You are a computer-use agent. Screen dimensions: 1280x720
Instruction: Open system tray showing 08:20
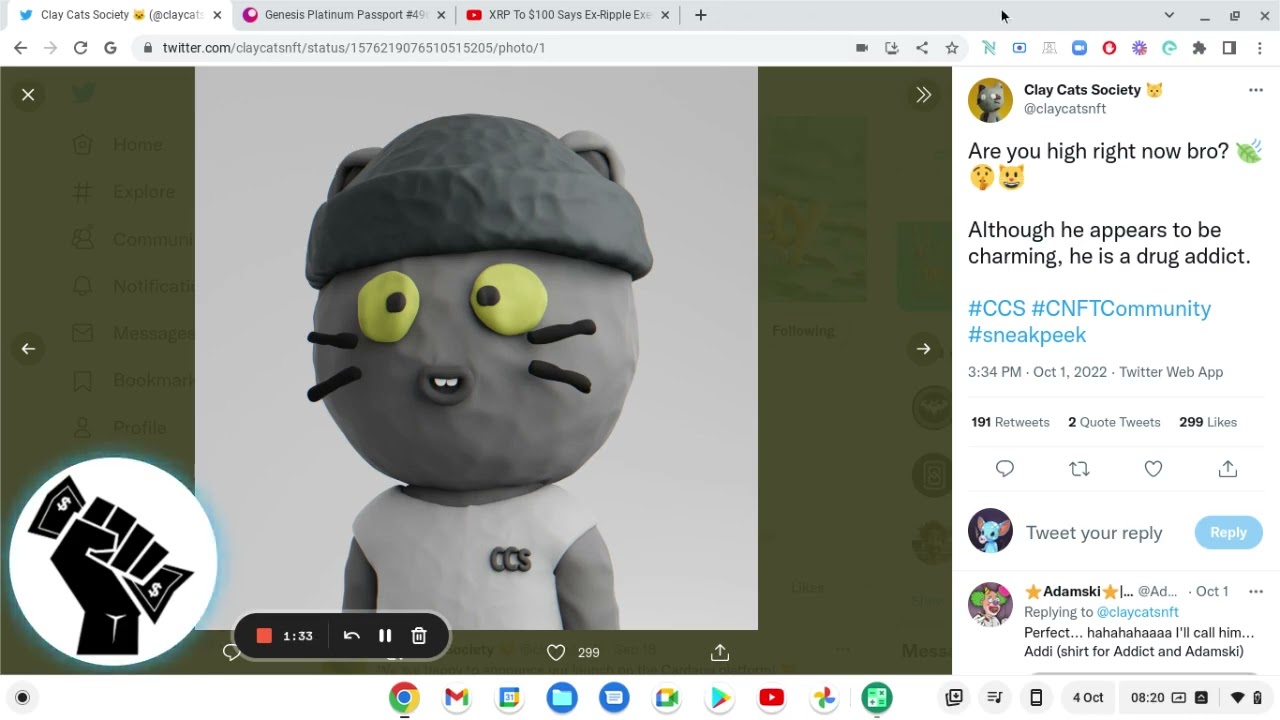[1196, 698]
